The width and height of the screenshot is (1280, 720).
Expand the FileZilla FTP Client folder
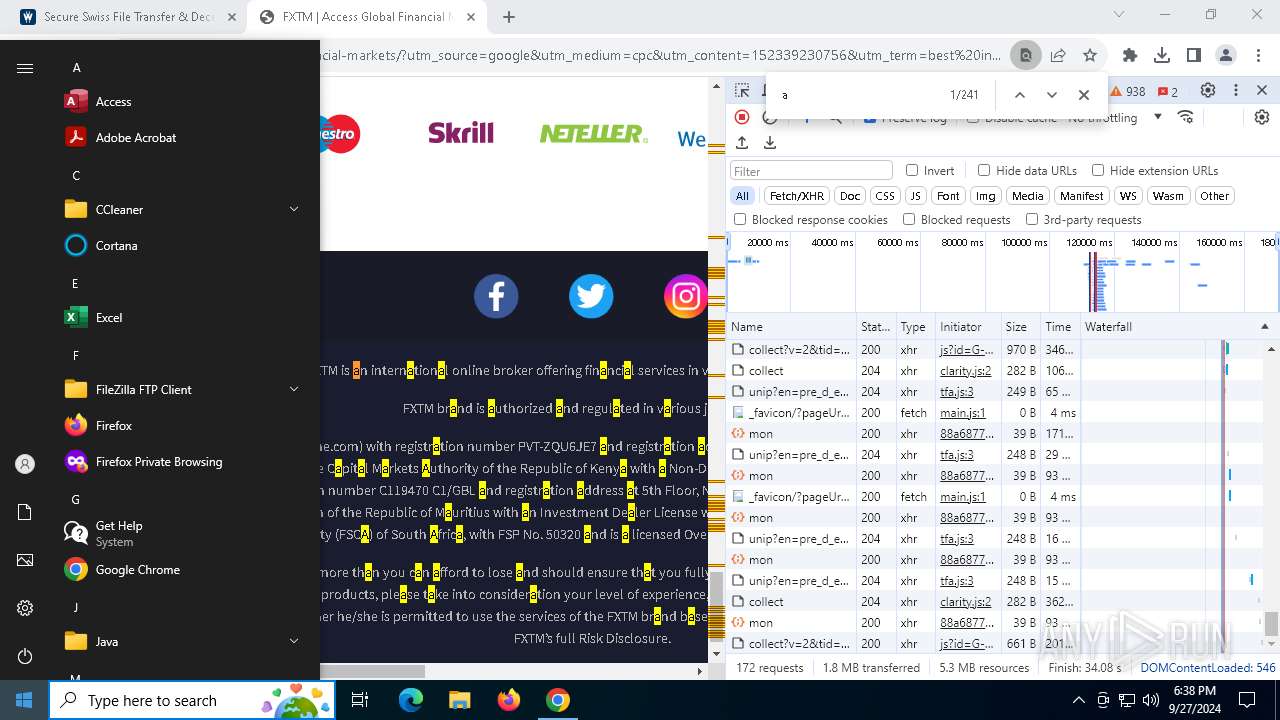(294, 389)
